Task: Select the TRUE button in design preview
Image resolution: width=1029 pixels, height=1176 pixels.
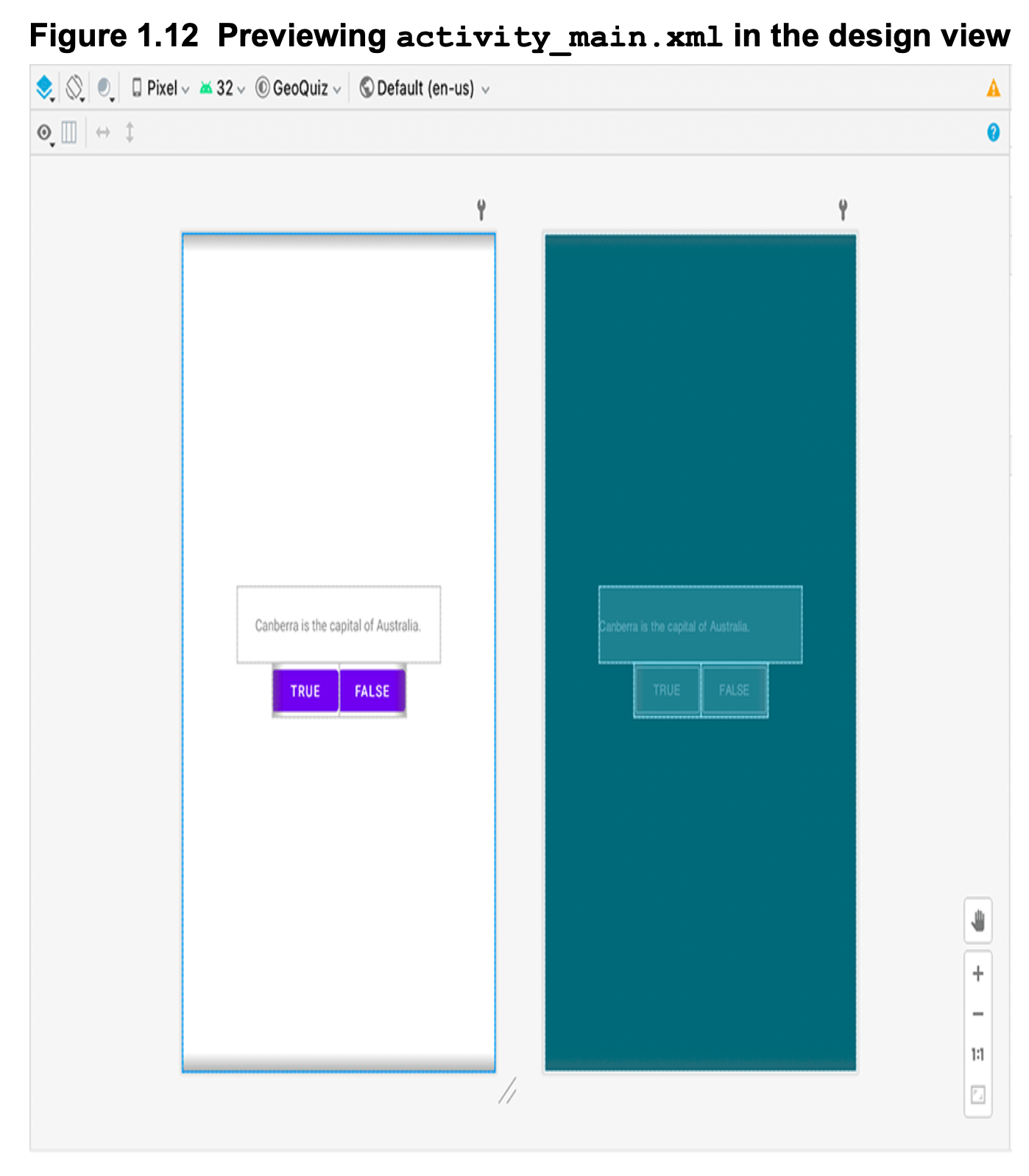Action: (305, 690)
